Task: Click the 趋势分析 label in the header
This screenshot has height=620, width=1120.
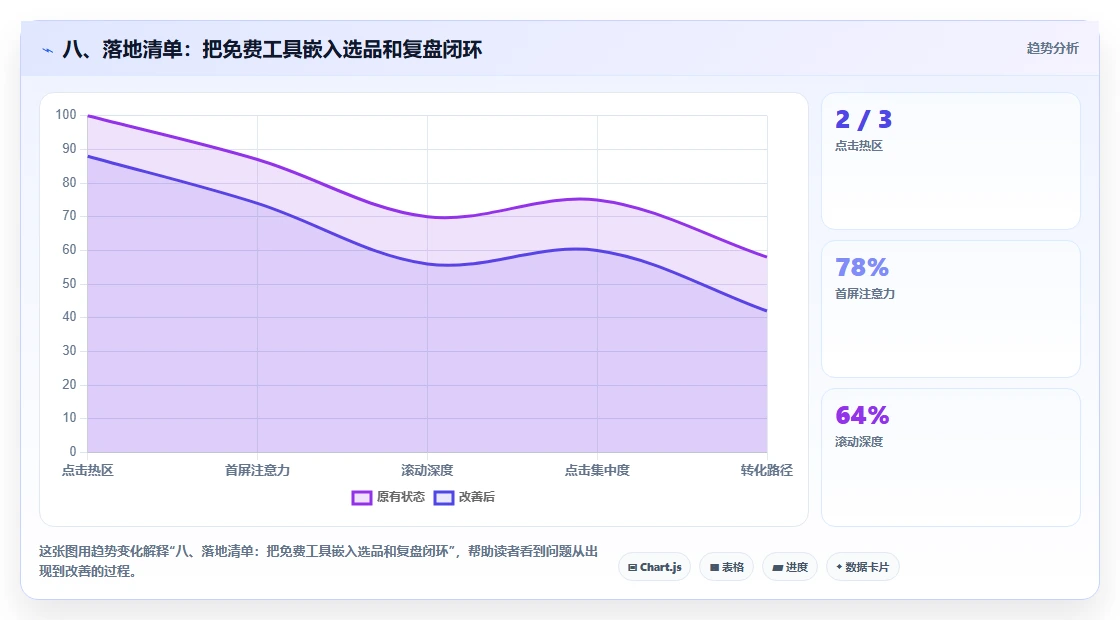Action: [x=1052, y=49]
